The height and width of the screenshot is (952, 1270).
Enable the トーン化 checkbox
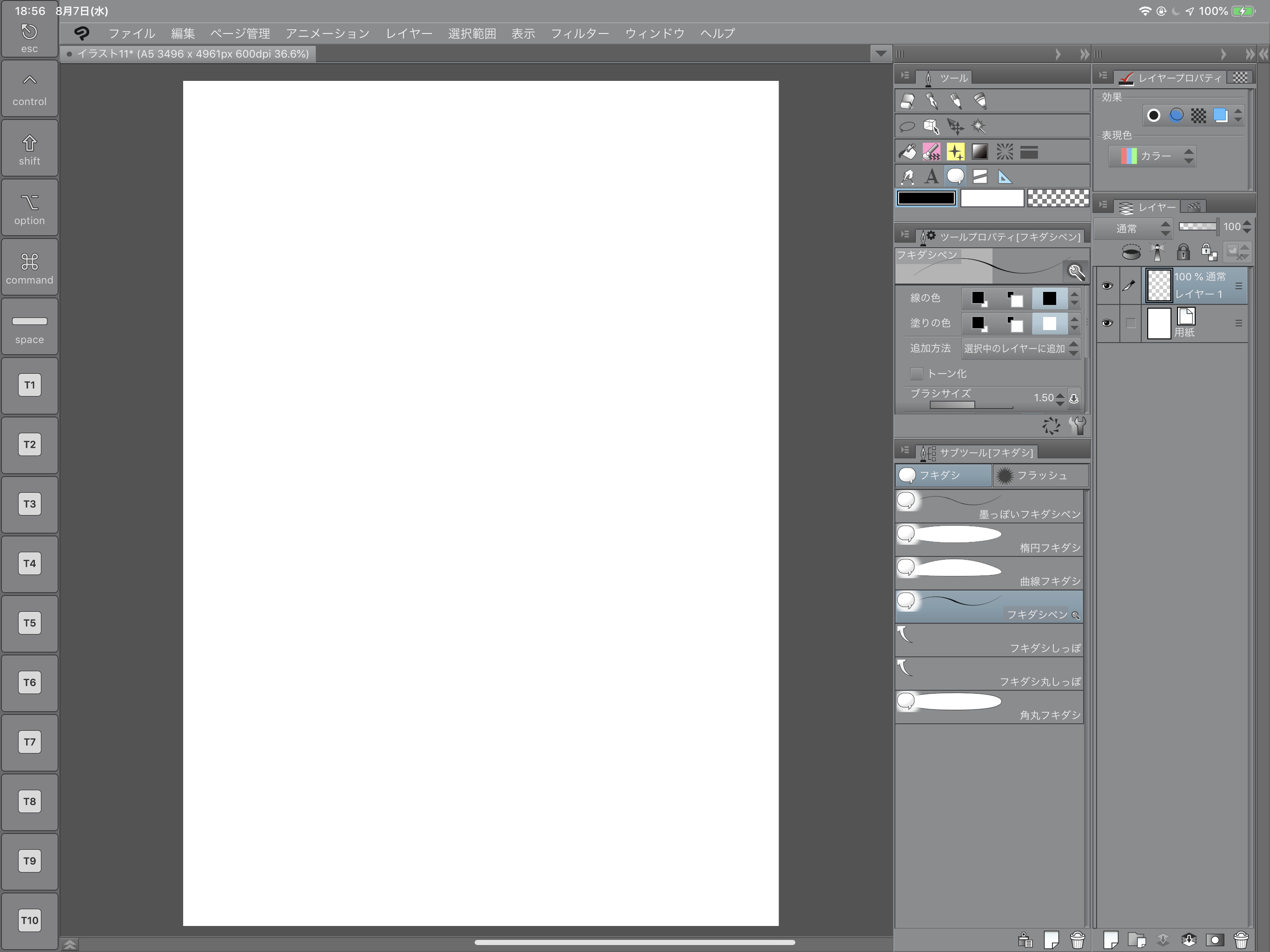tap(916, 374)
